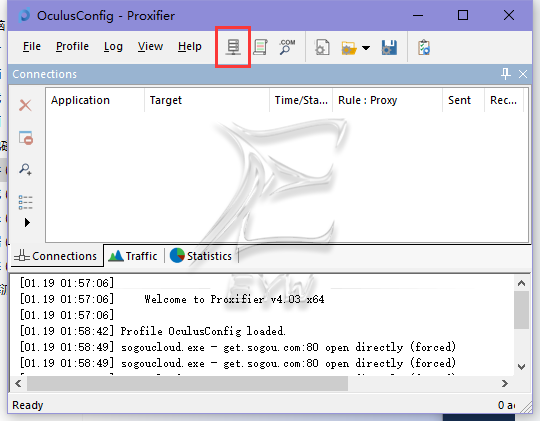The height and width of the screenshot is (421, 540).
Task: Sort by Received column header
Action: tap(504, 100)
